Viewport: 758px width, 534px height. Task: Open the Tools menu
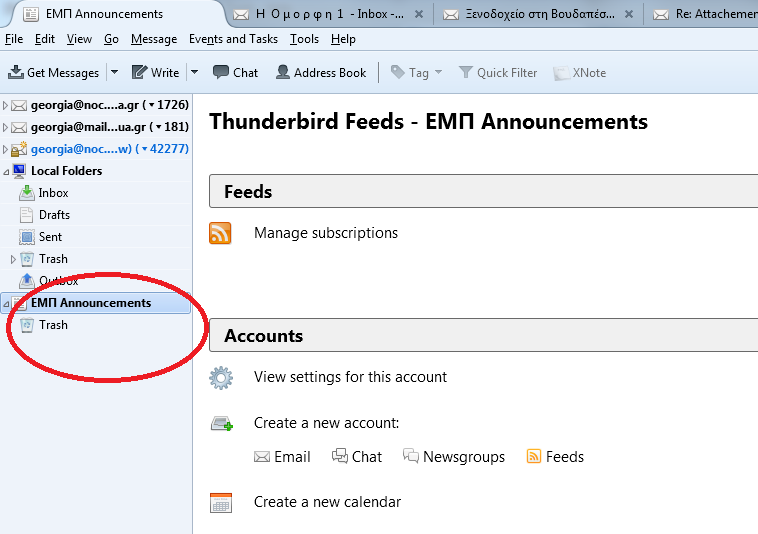tap(304, 39)
